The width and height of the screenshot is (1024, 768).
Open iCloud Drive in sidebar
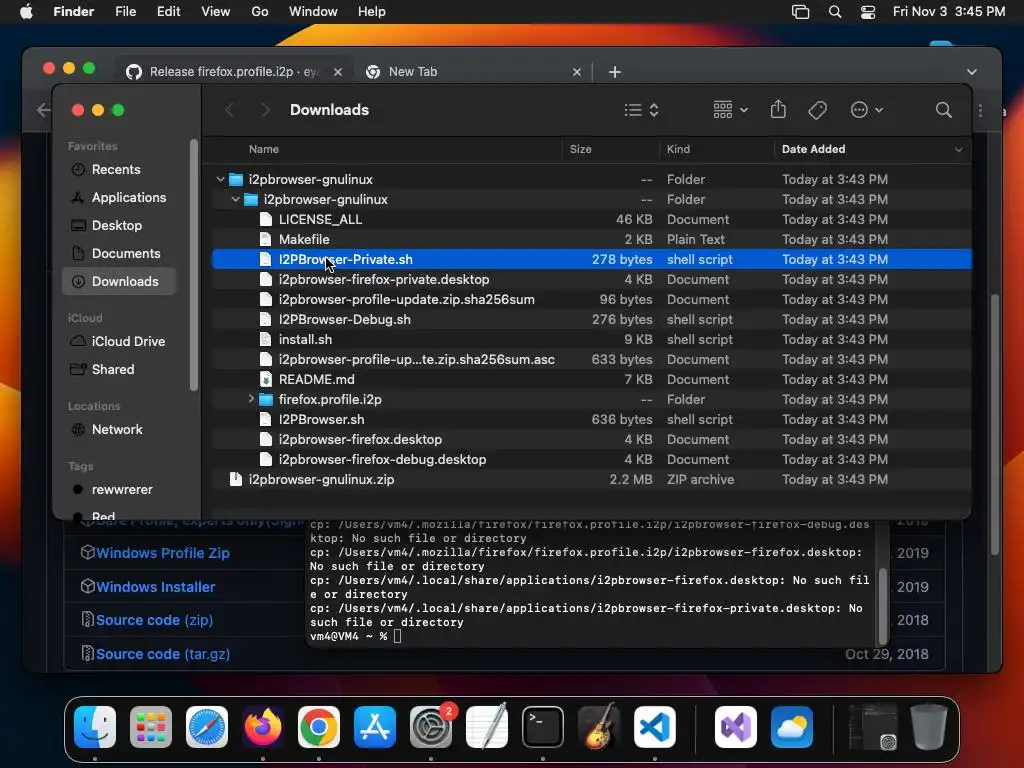(119, 342)
